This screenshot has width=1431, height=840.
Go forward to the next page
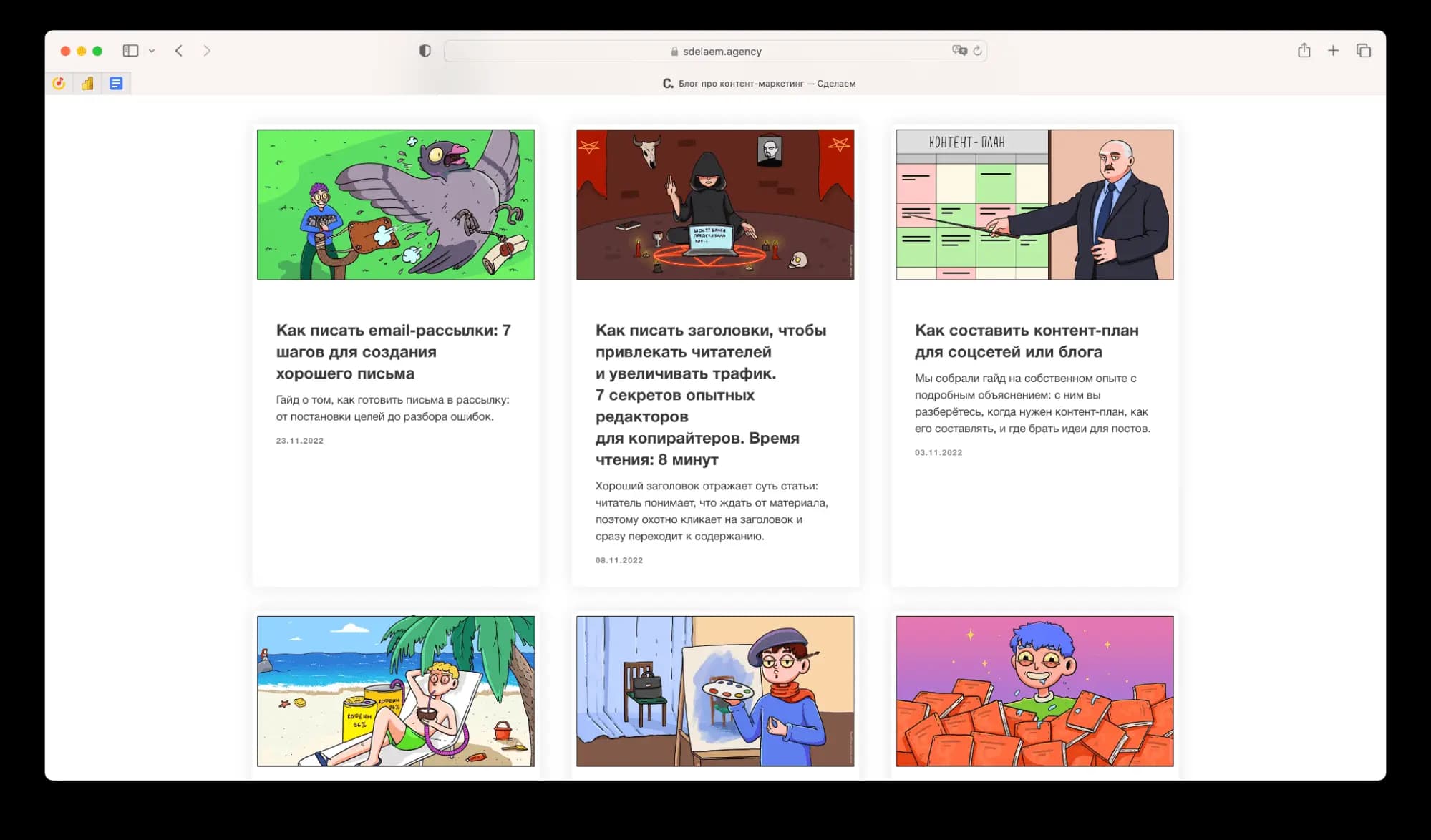[207, 51]
